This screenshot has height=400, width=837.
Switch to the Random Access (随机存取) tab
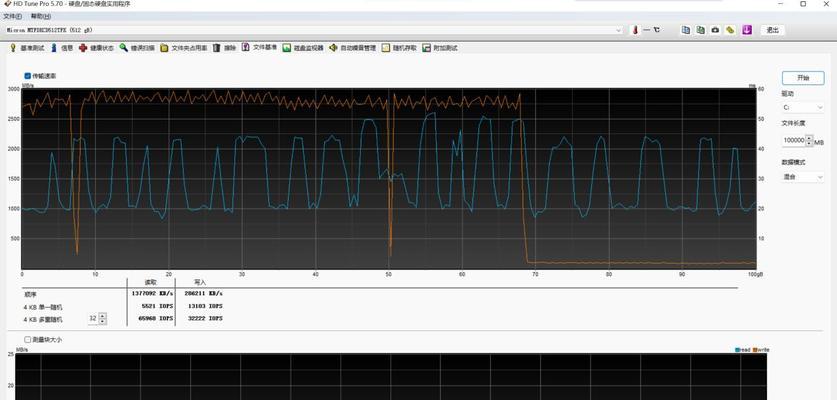pyautogui.click(x=399, y=48)
